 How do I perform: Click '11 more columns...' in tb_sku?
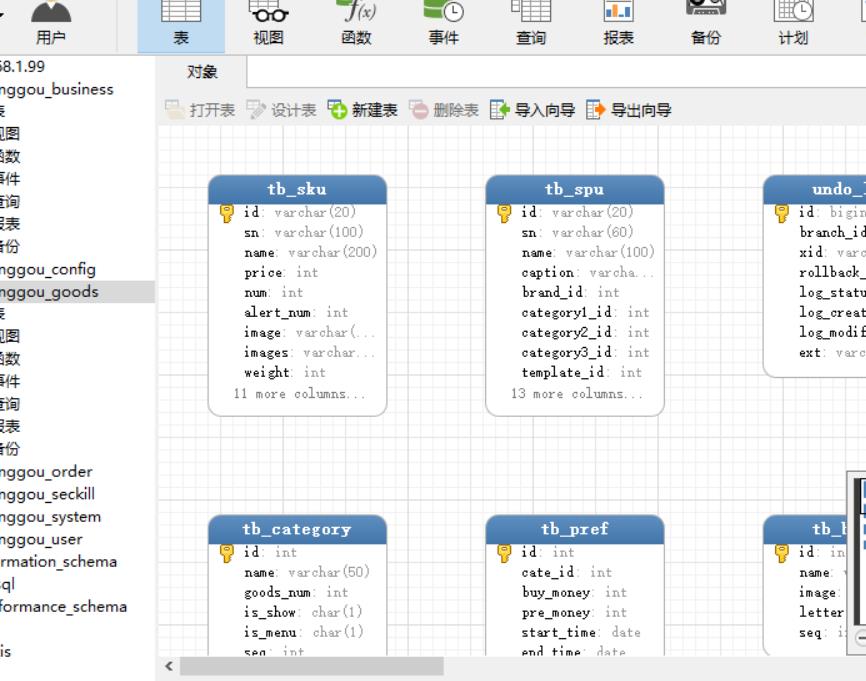pyautogui.click(x=299, y=394)
